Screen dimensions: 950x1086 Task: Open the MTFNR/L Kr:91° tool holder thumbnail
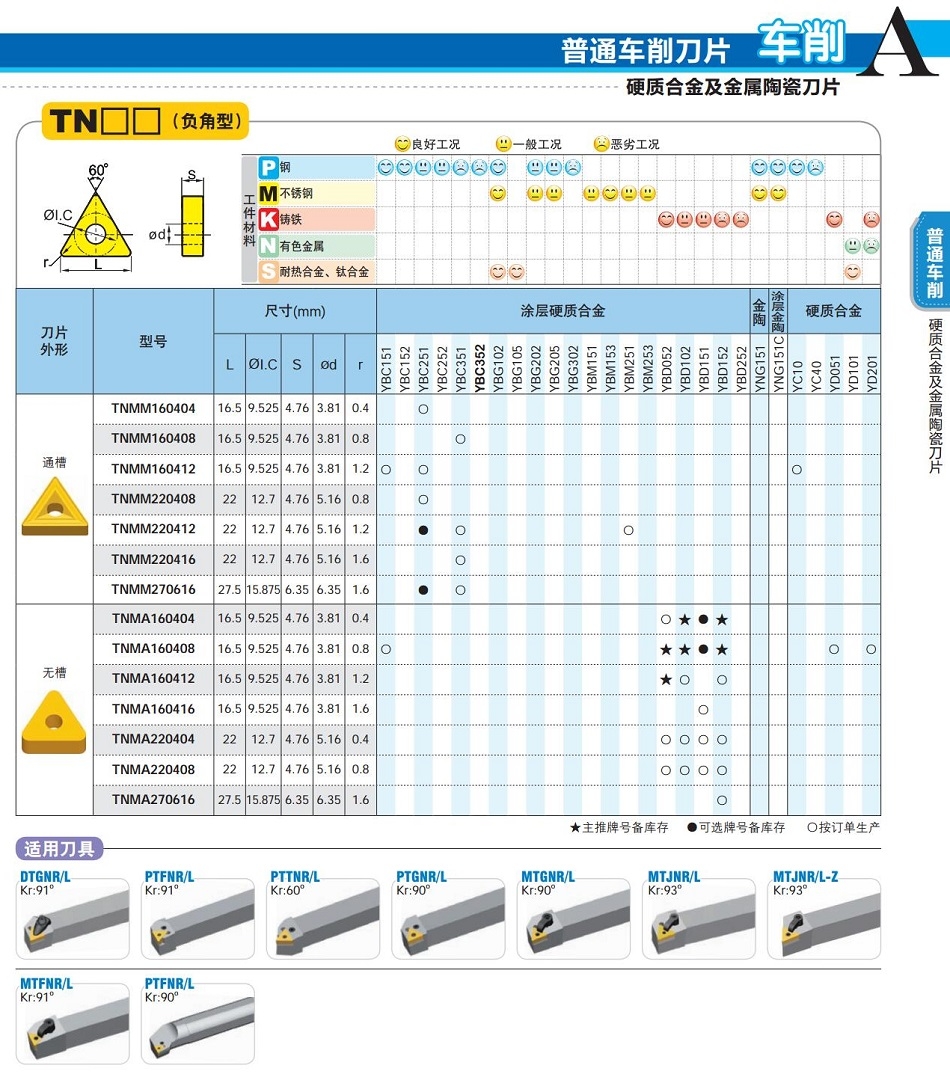coord(73,1024)
